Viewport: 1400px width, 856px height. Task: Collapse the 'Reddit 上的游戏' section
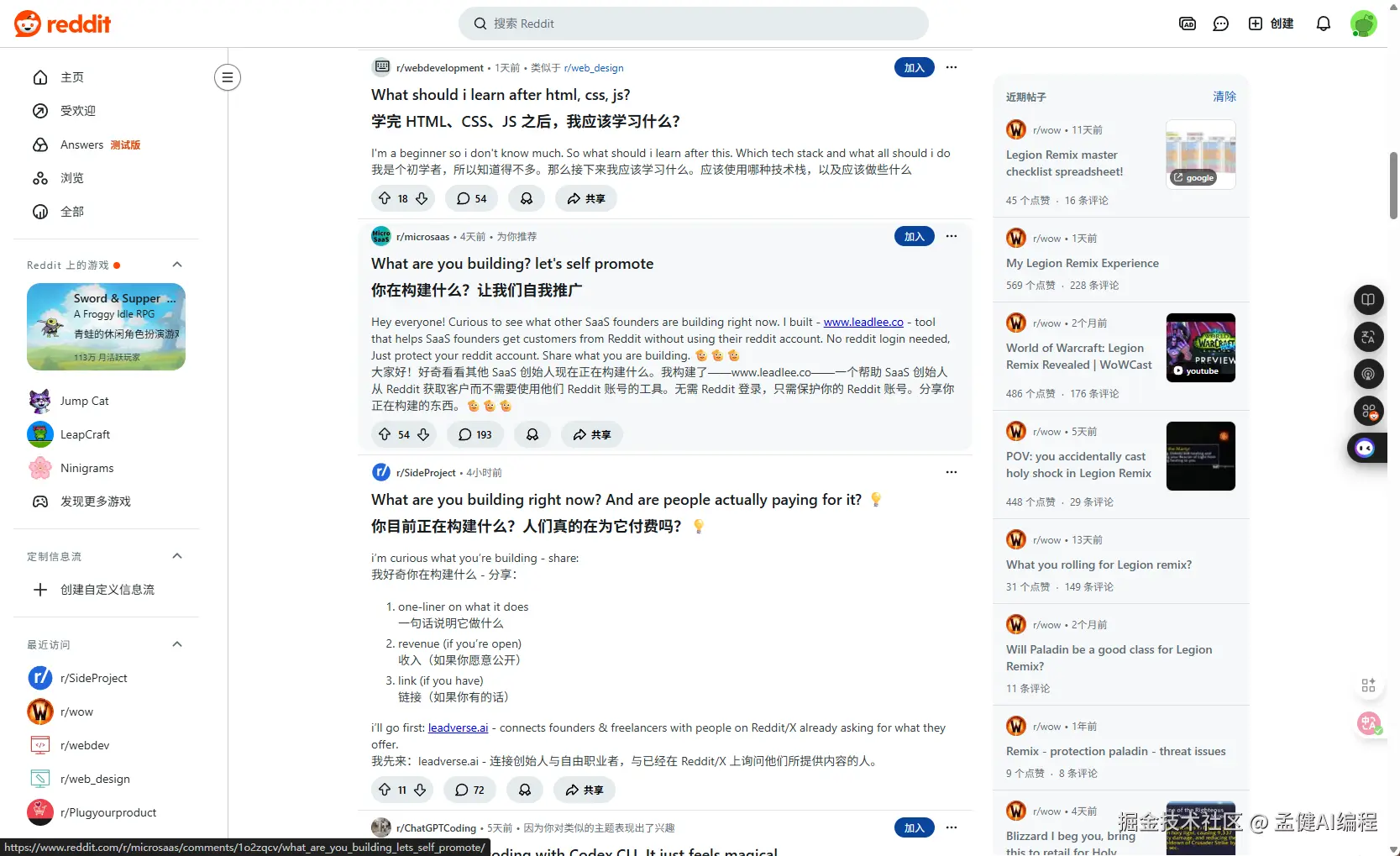tap(177, 265)
